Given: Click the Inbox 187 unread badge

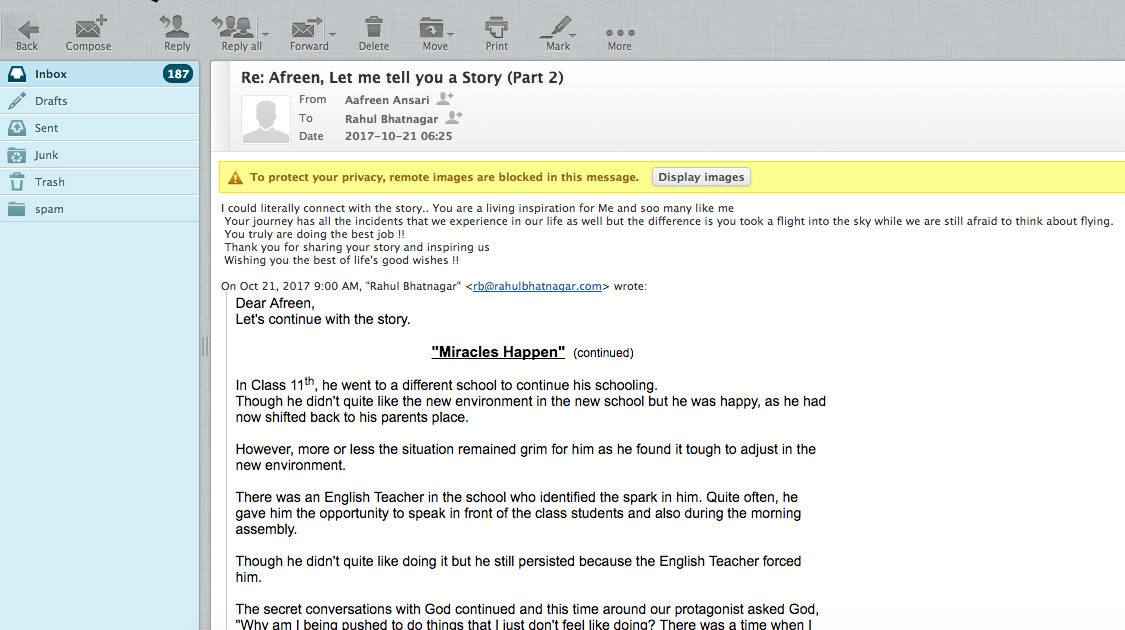Looking at the screenshot, I should coord(177,74).
